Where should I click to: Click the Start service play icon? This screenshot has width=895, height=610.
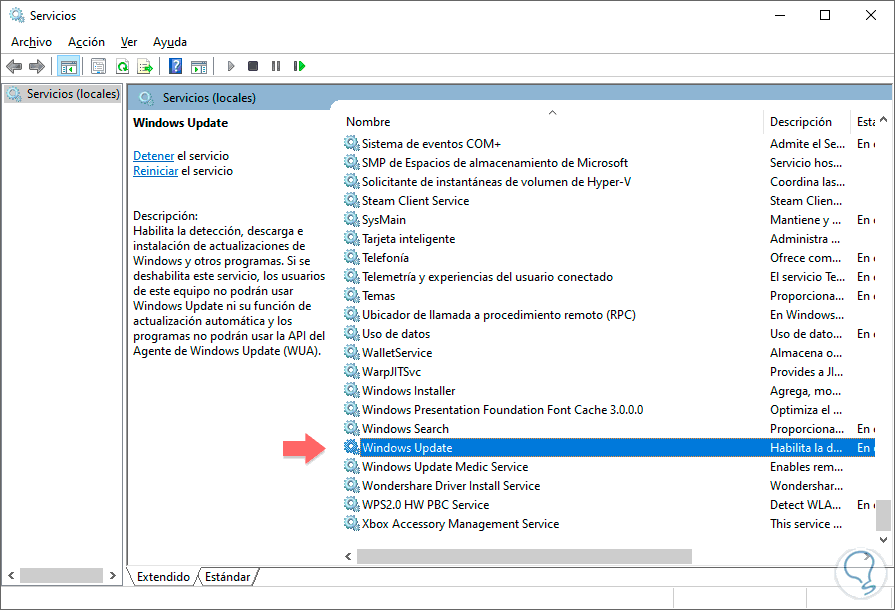click(231, 66)
